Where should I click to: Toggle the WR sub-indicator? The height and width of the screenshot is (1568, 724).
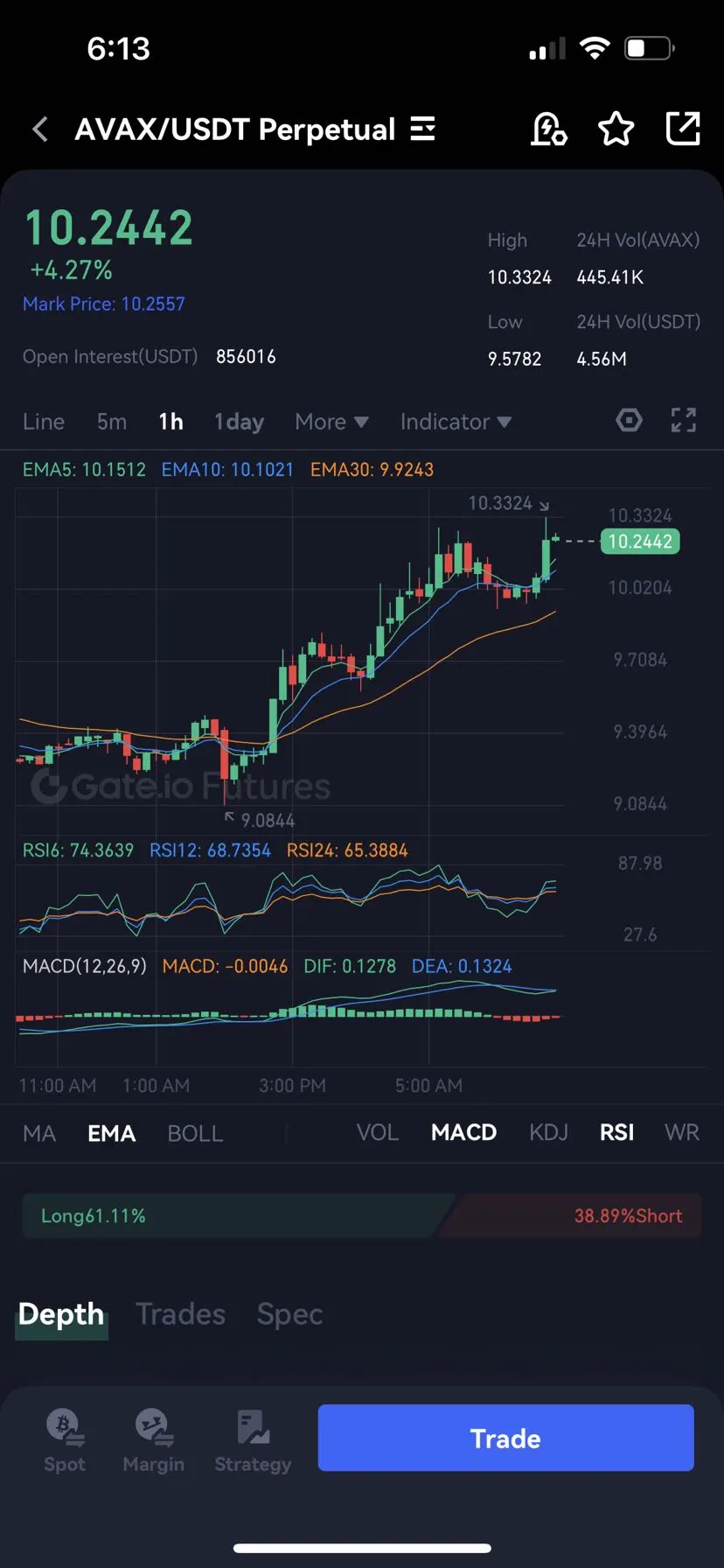point(682,1132)
